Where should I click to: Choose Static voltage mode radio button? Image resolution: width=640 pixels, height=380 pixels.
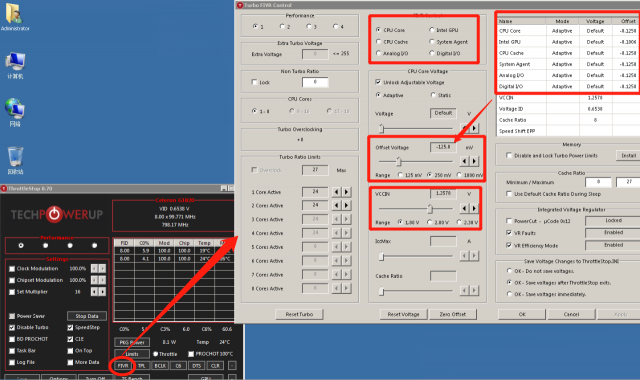click(433, 95)
